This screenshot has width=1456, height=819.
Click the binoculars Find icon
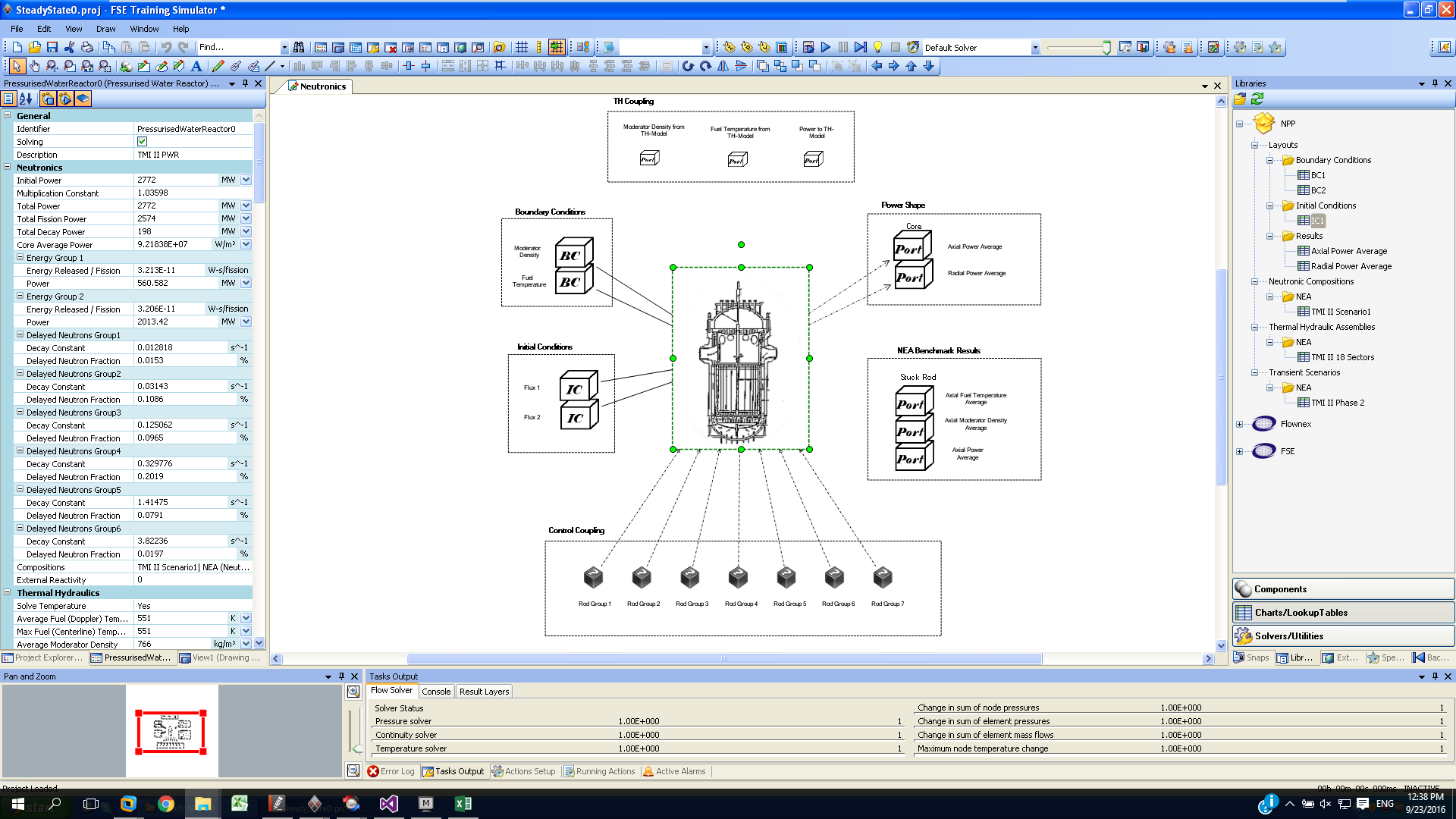click(x=299, y=47)
